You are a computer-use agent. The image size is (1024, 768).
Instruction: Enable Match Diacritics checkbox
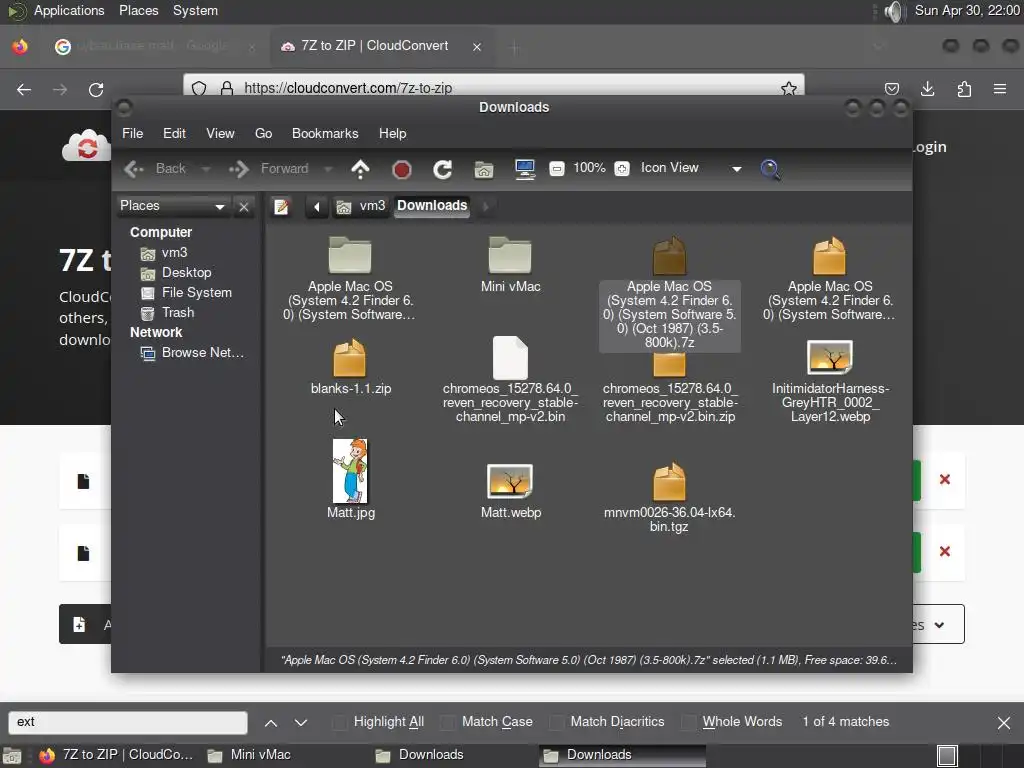click(556, 722)
